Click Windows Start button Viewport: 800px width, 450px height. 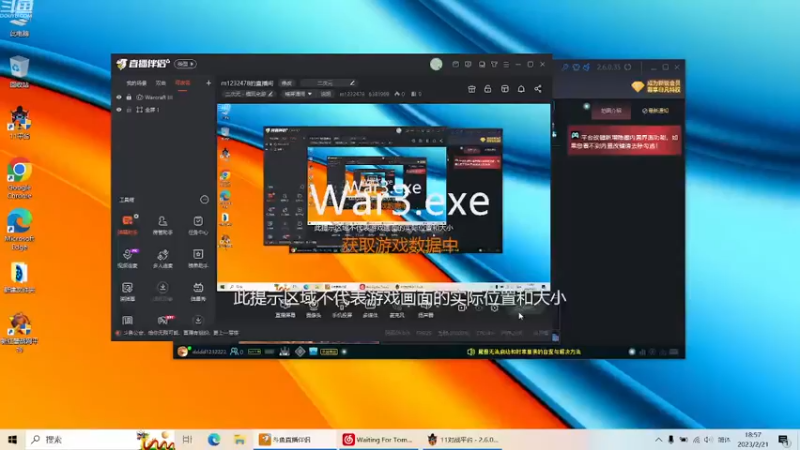[x=12, y=439]
